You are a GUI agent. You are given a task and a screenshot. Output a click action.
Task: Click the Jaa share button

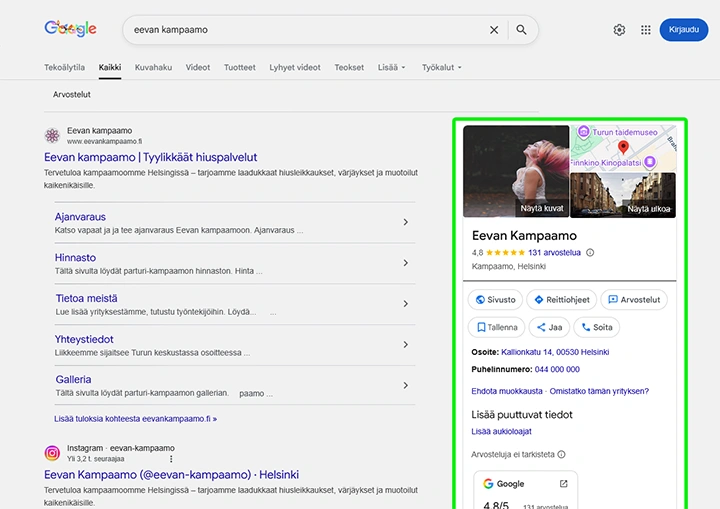(x=549, y=327)
